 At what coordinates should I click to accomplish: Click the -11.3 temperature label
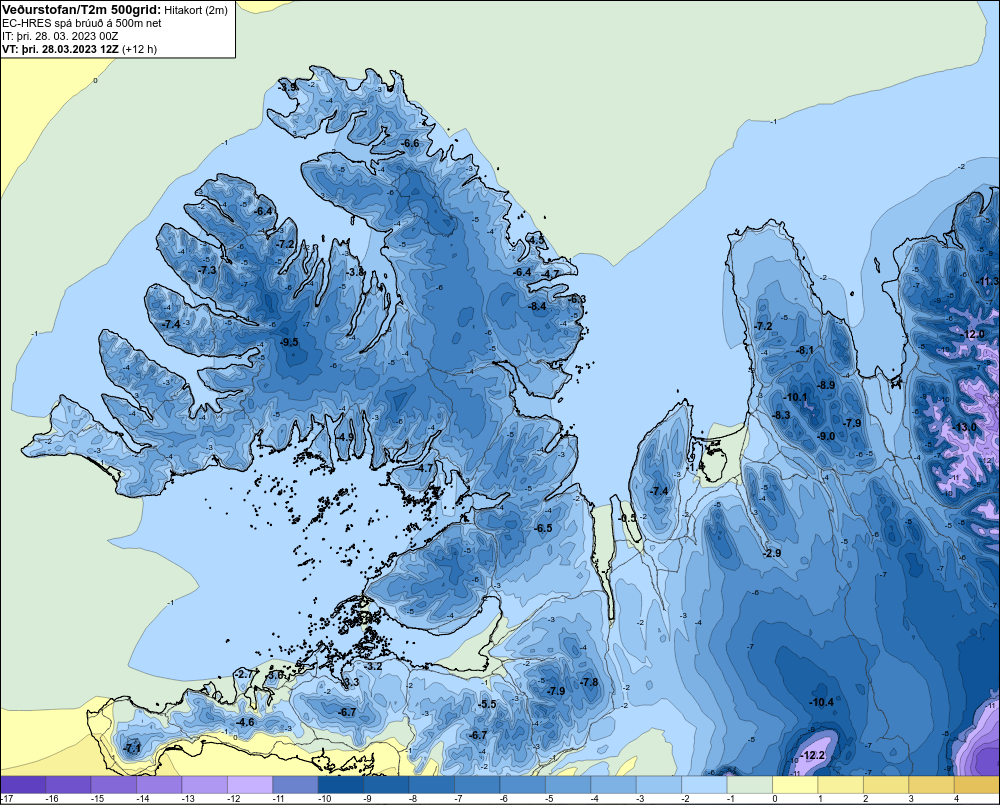pyautogui.click(x=988, y=282)
